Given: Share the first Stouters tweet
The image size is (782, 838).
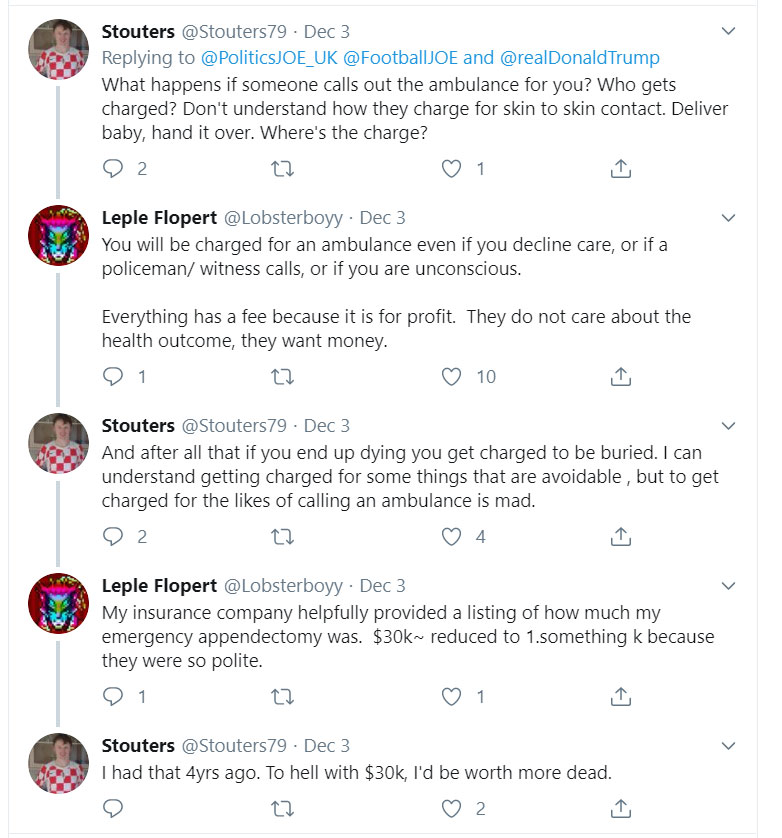Looking at the screenshot, I should 620,169.
